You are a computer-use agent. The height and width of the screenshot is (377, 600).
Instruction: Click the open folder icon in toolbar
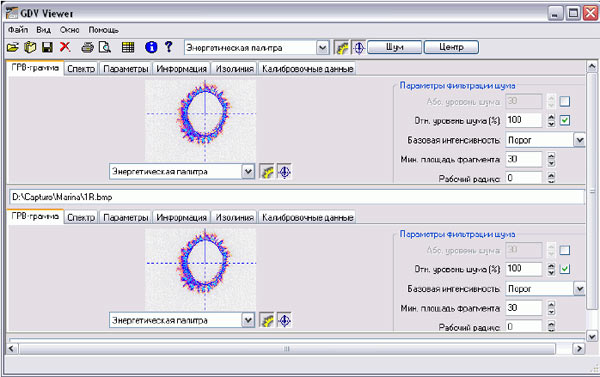(x=13, y=47)
